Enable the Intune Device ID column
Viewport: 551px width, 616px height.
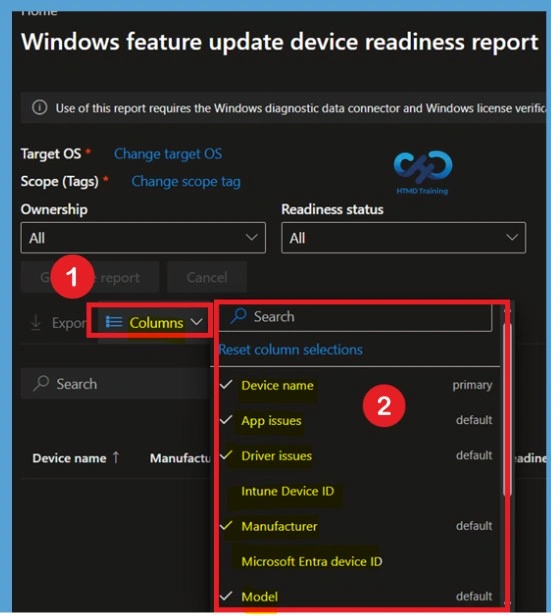pos(287,491)
